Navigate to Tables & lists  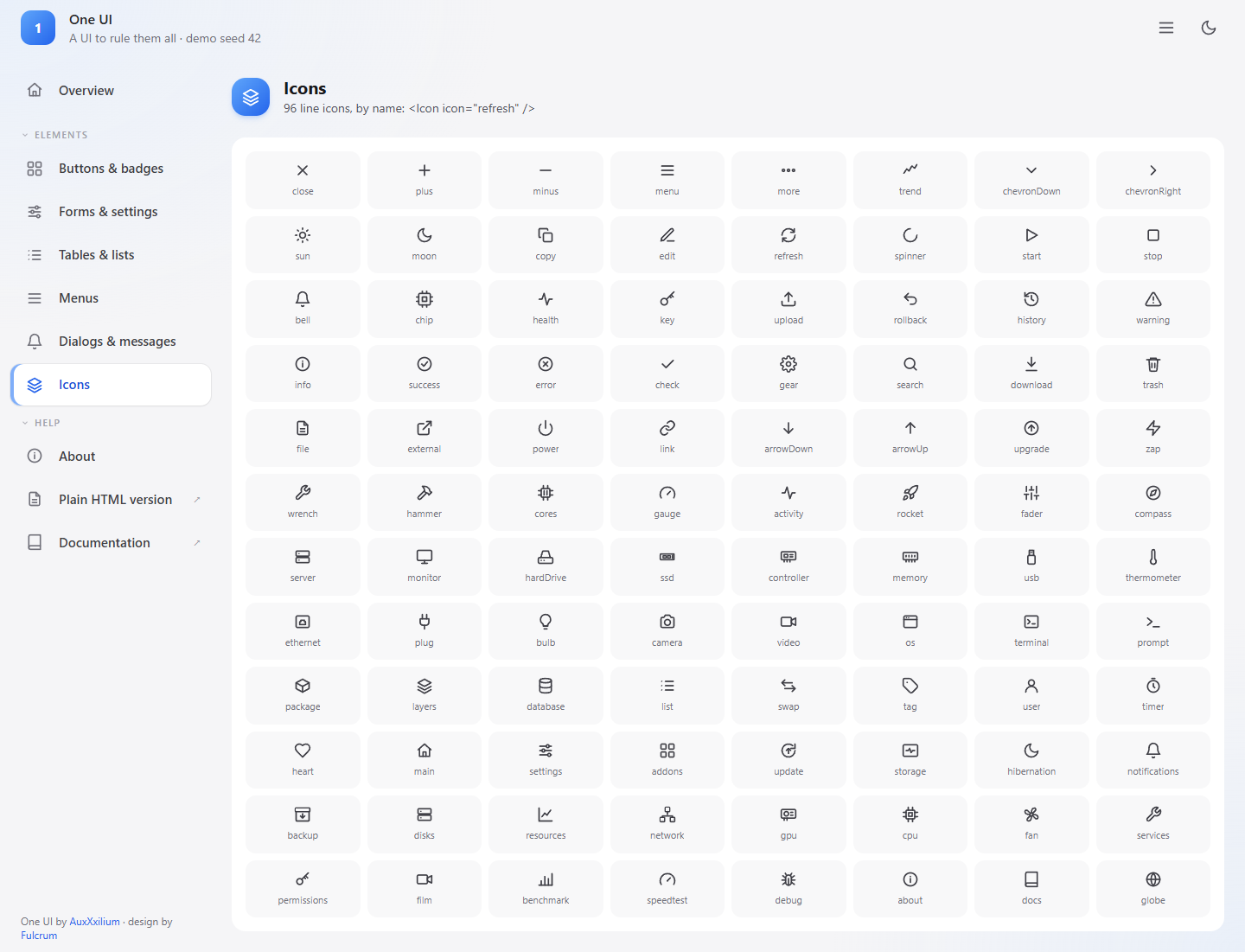111,255
